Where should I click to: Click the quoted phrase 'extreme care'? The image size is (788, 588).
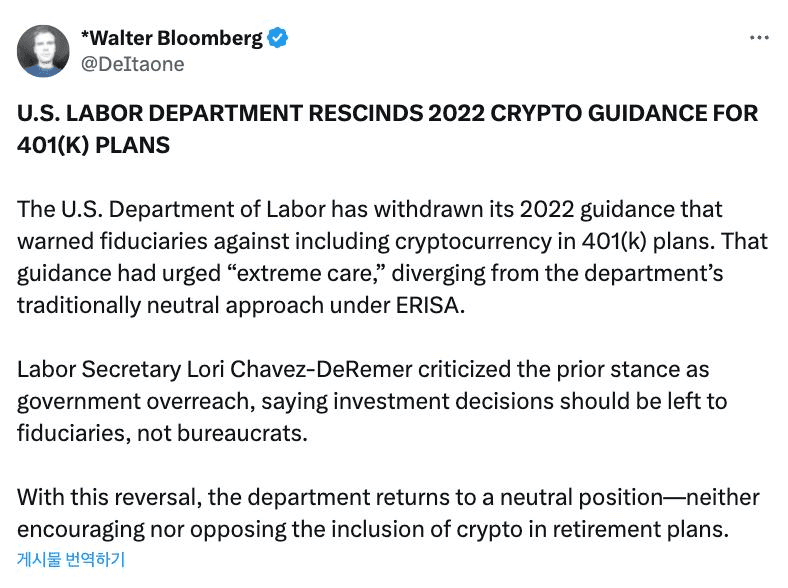(307, 273)
